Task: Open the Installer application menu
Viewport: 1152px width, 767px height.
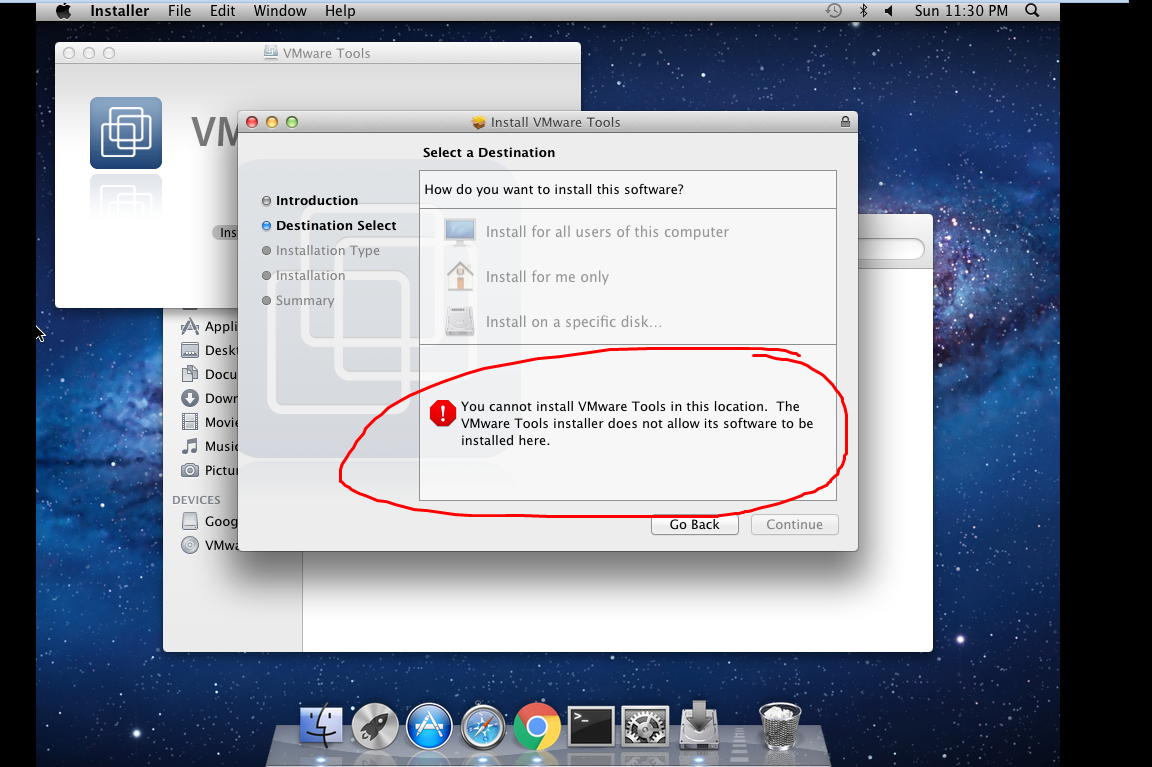Action: pyautogui.click(x=119, y=11)
